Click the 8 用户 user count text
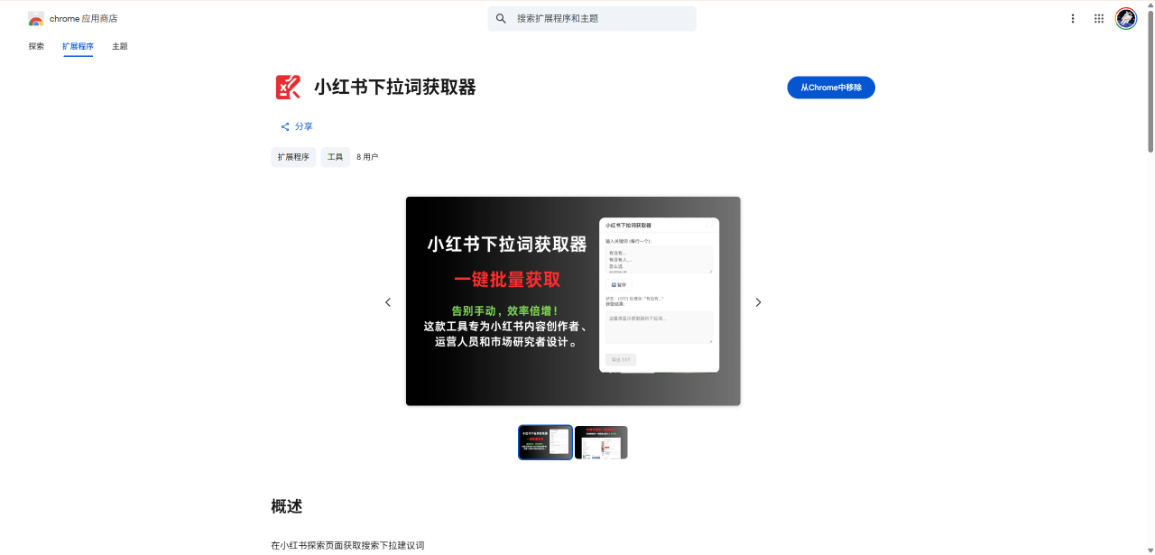 click(x=367, y=157)
